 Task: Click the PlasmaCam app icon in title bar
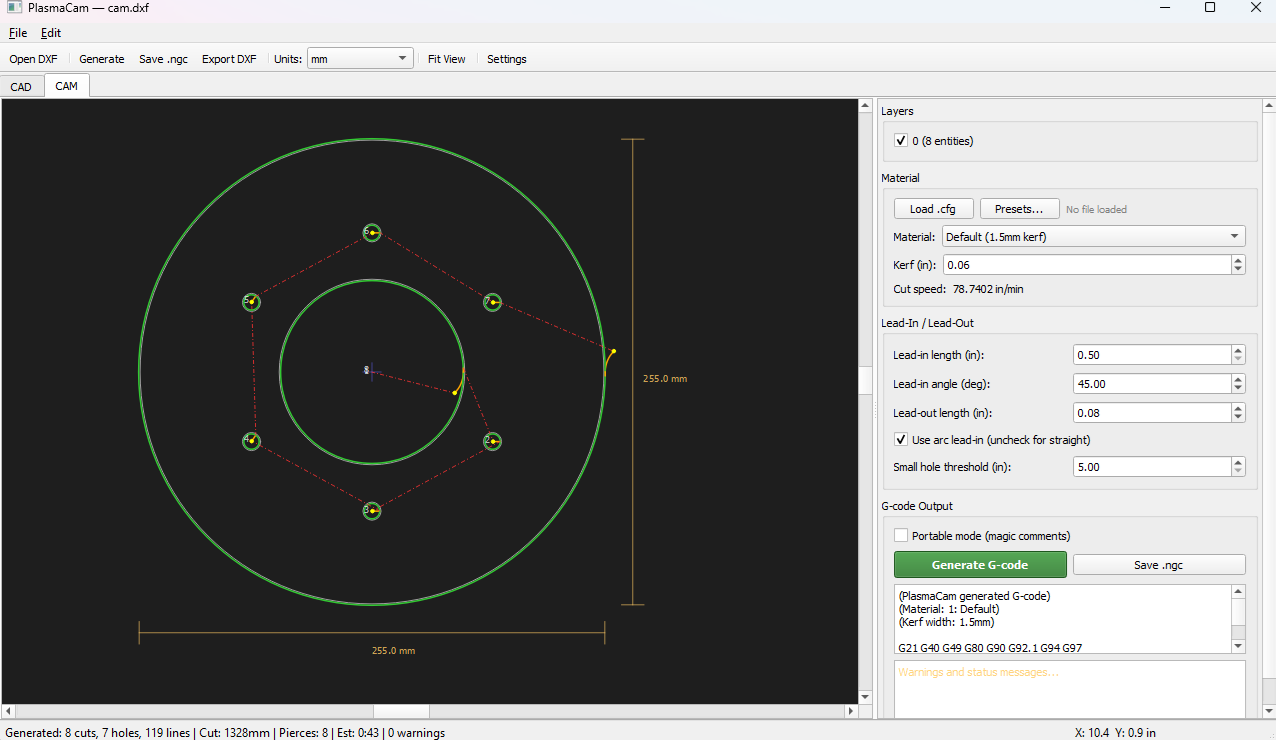15,8
